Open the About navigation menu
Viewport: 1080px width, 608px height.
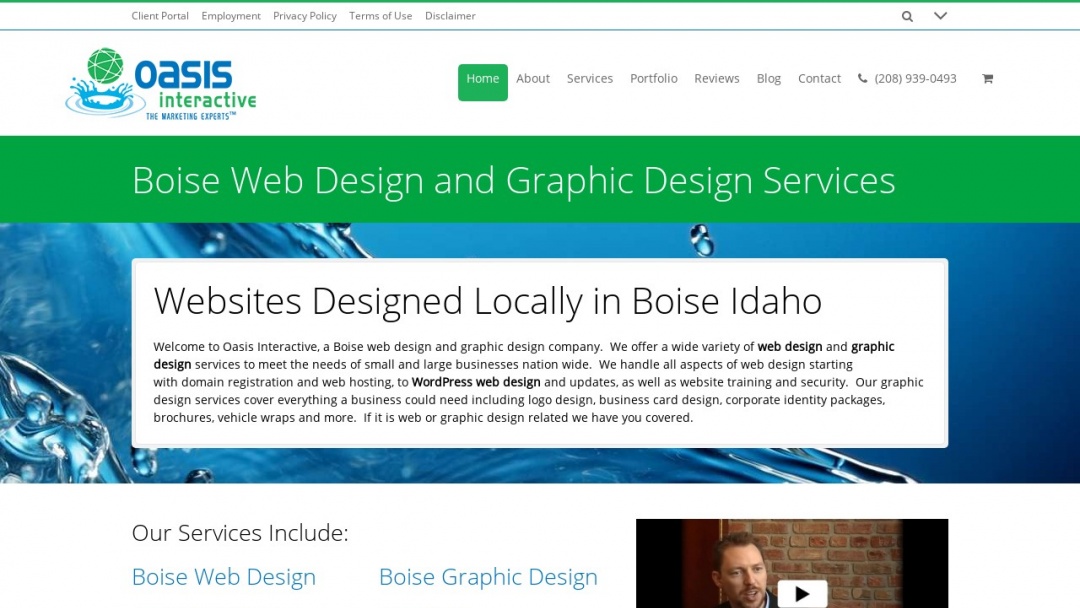click(533, 78)
